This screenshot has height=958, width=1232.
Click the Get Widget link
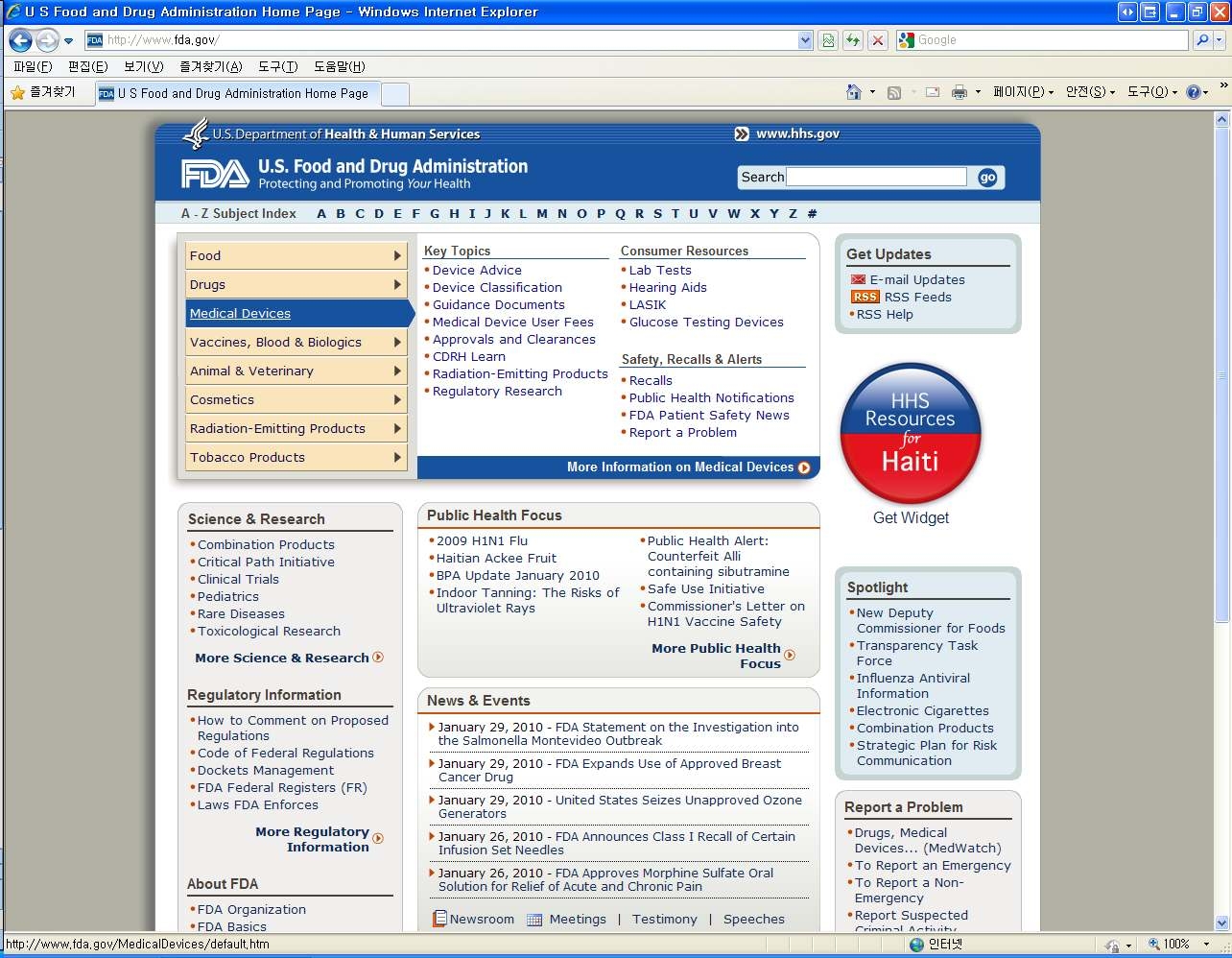click(x=911, y=518)
